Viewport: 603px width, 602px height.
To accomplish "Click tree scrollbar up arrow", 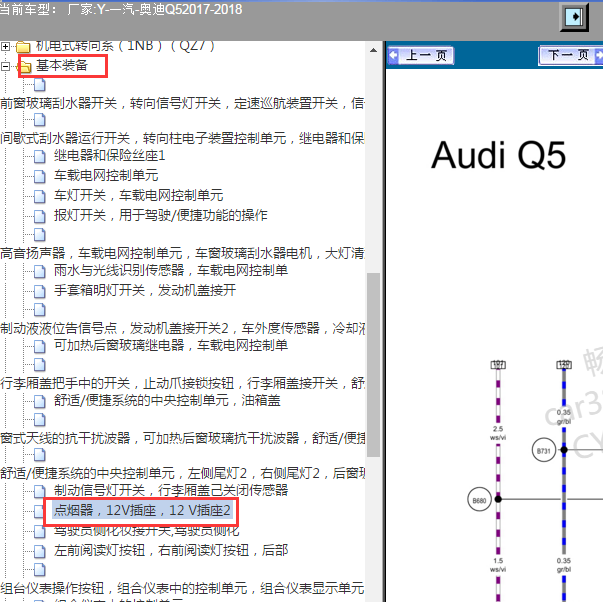I will [373, 50].
